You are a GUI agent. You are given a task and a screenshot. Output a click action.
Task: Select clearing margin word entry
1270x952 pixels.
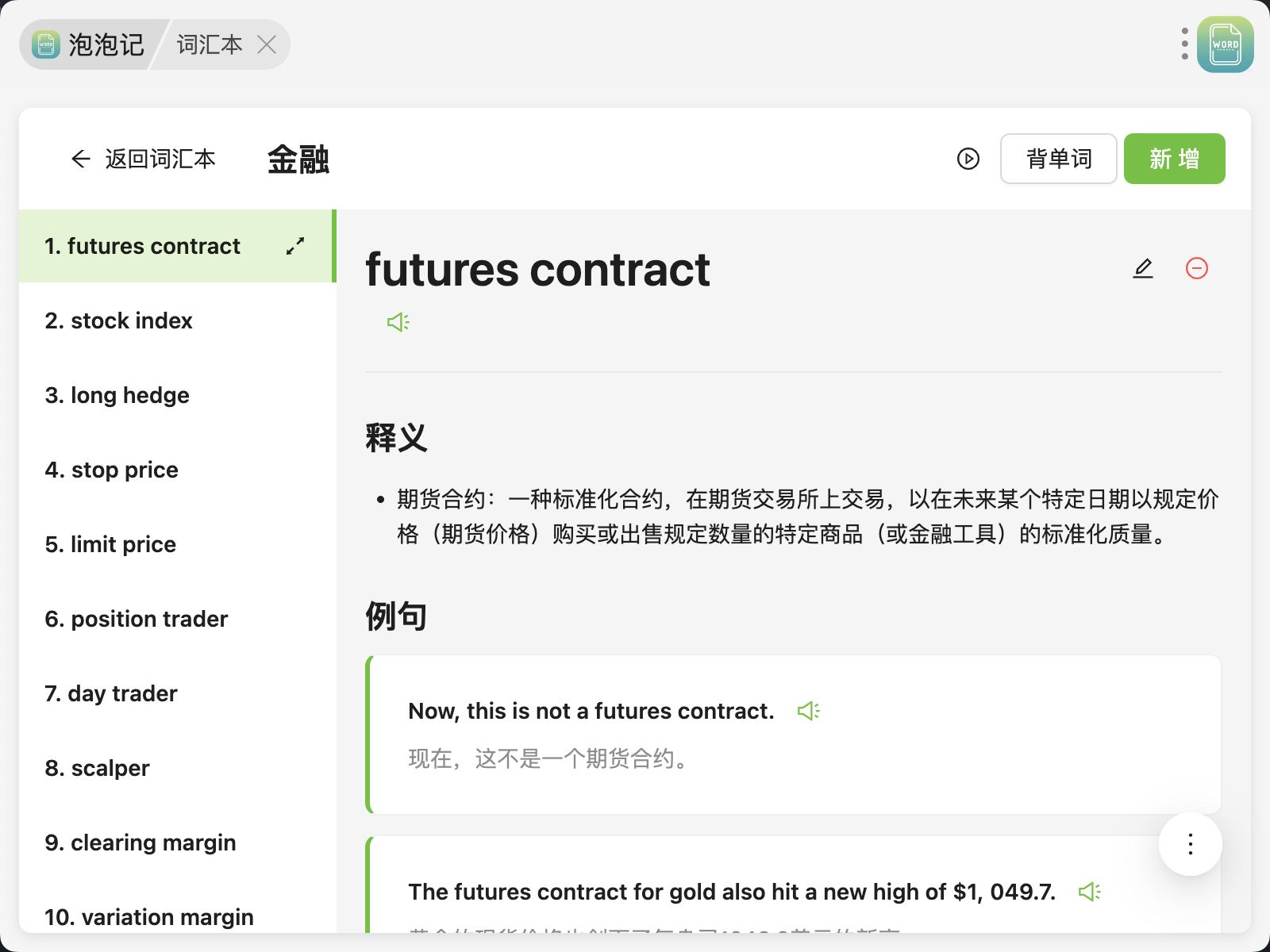[140, 843]
